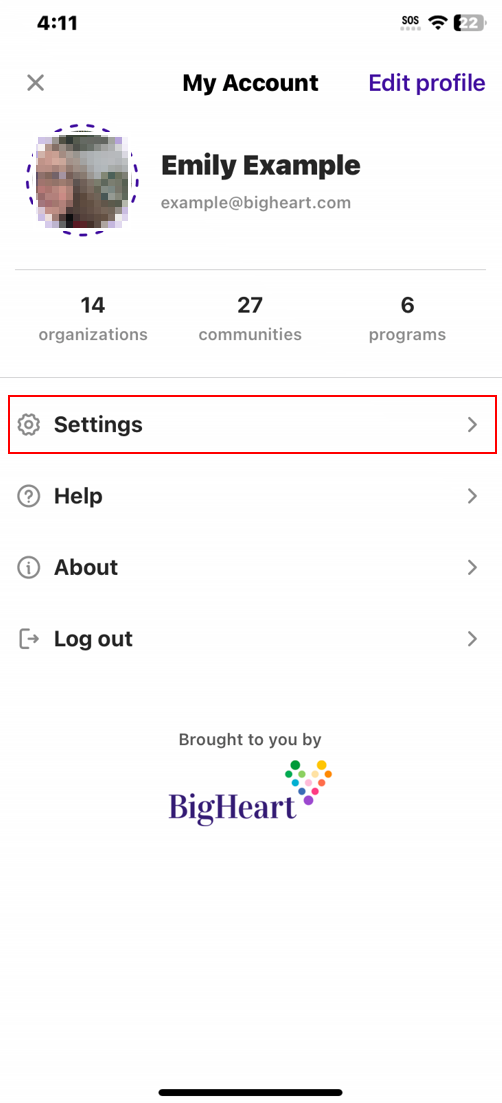Tap the About info circle icon

coord(29,568)
